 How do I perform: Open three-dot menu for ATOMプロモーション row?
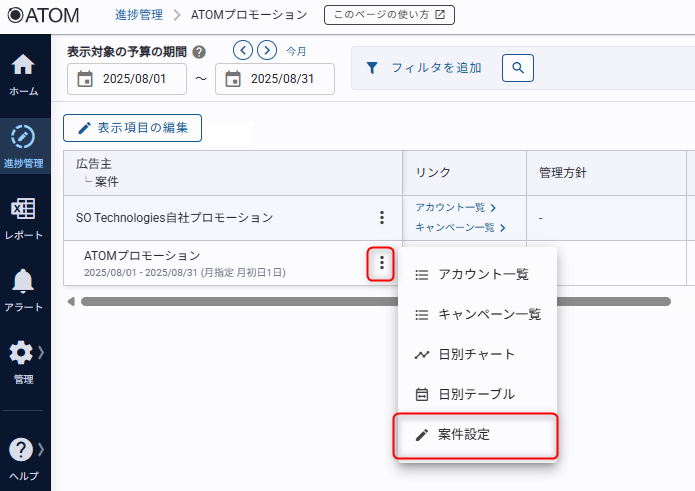click(380, 264)
